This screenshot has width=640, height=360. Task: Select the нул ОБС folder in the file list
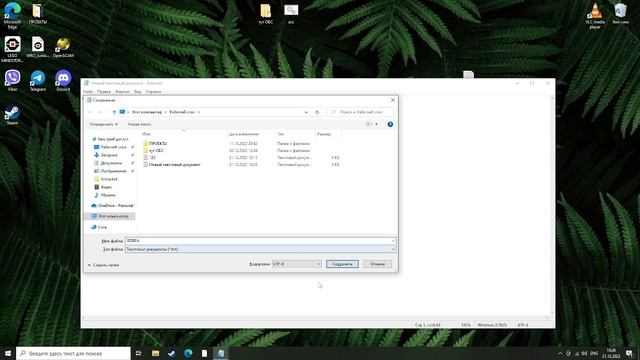[156, 151]
